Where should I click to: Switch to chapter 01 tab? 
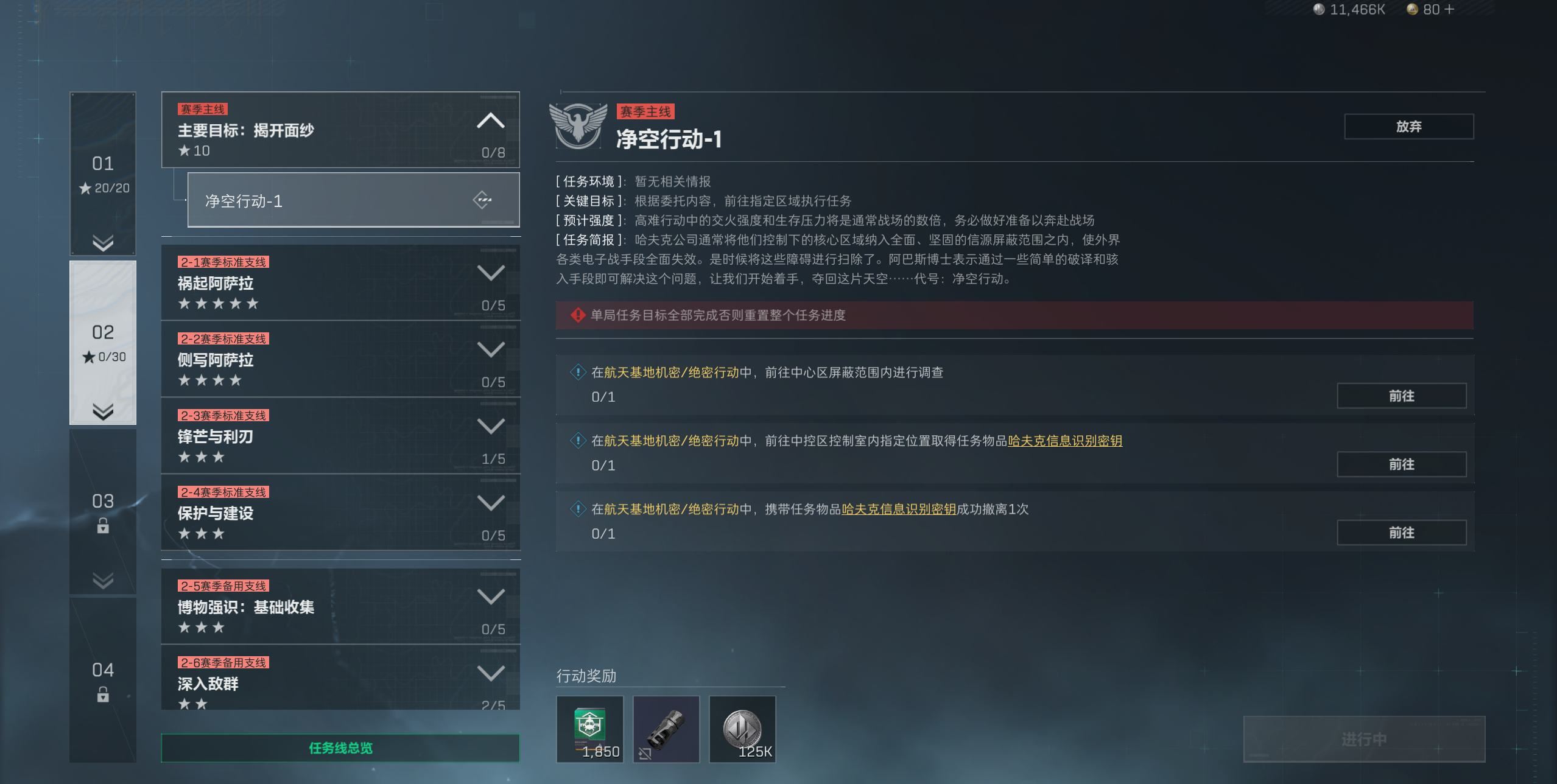coord(103,173)
